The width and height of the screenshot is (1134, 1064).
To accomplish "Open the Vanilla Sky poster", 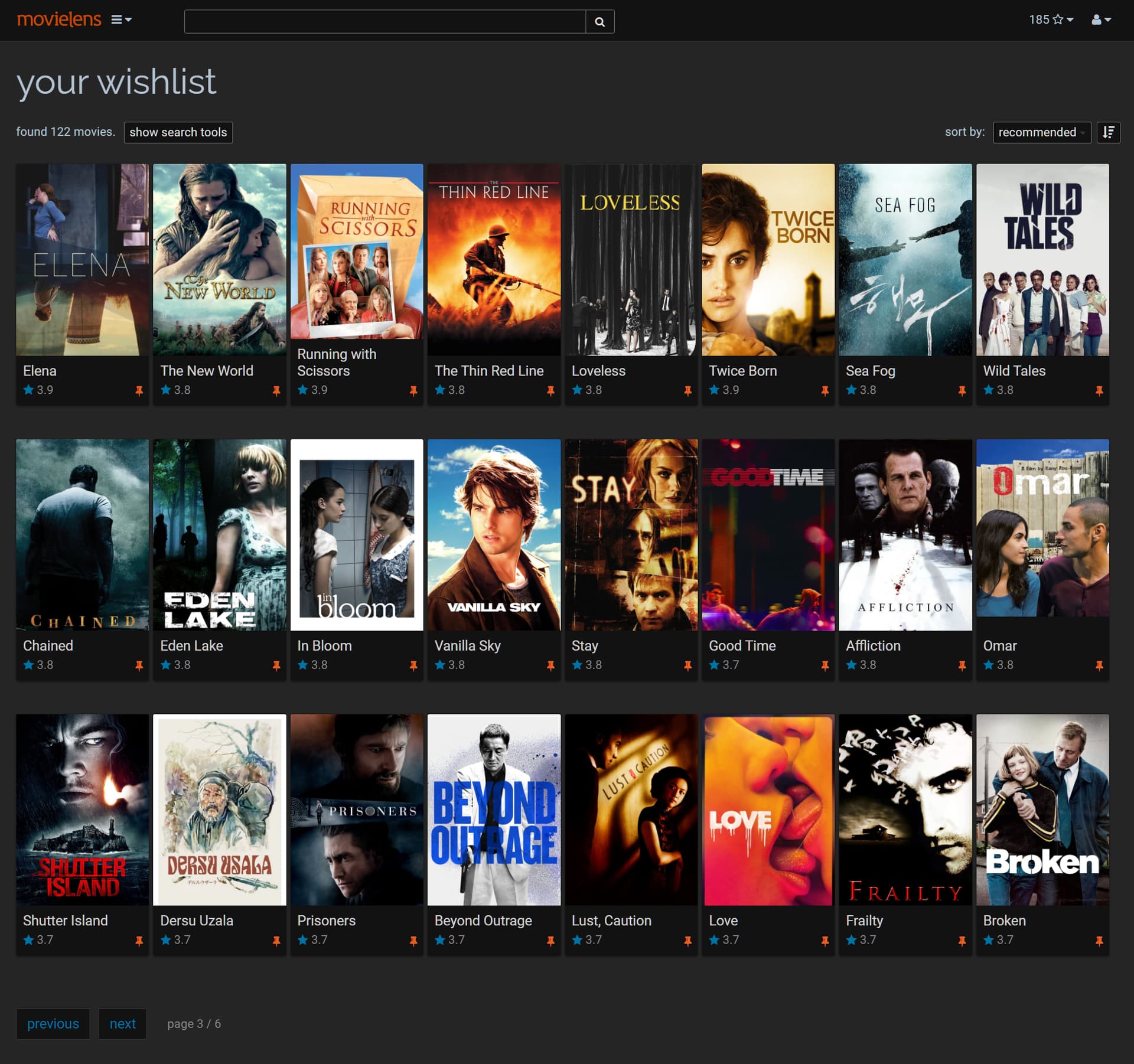I will 494,535.
